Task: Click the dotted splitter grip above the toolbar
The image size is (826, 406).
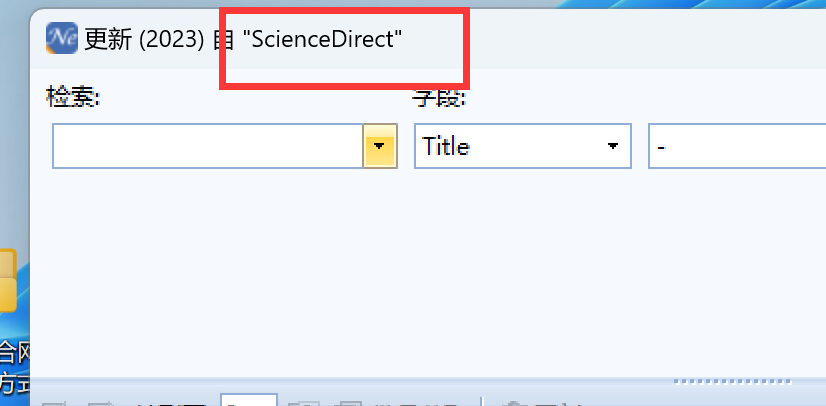Action: (x=733, y=381)
